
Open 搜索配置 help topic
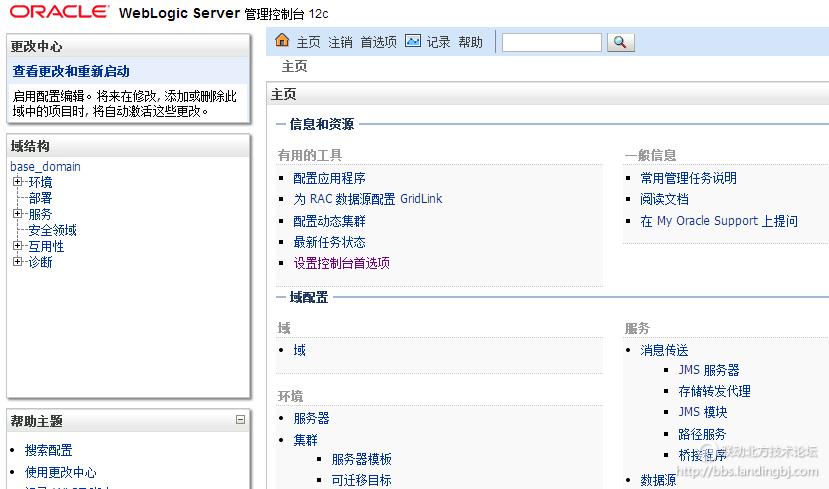49,450
